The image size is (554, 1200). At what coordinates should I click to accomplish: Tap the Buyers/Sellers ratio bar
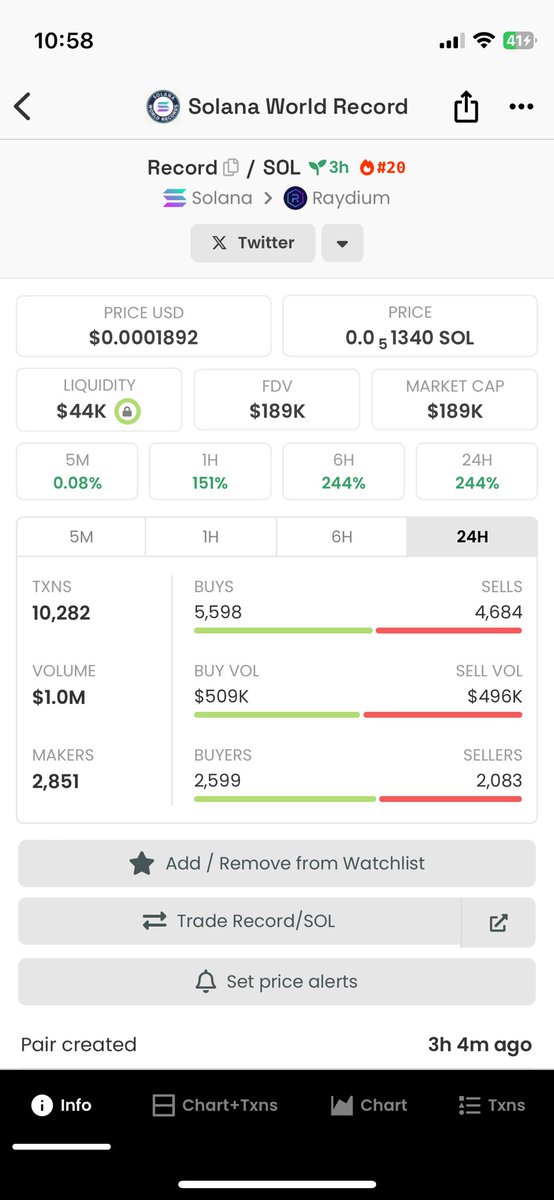click(x=358, y=799)
